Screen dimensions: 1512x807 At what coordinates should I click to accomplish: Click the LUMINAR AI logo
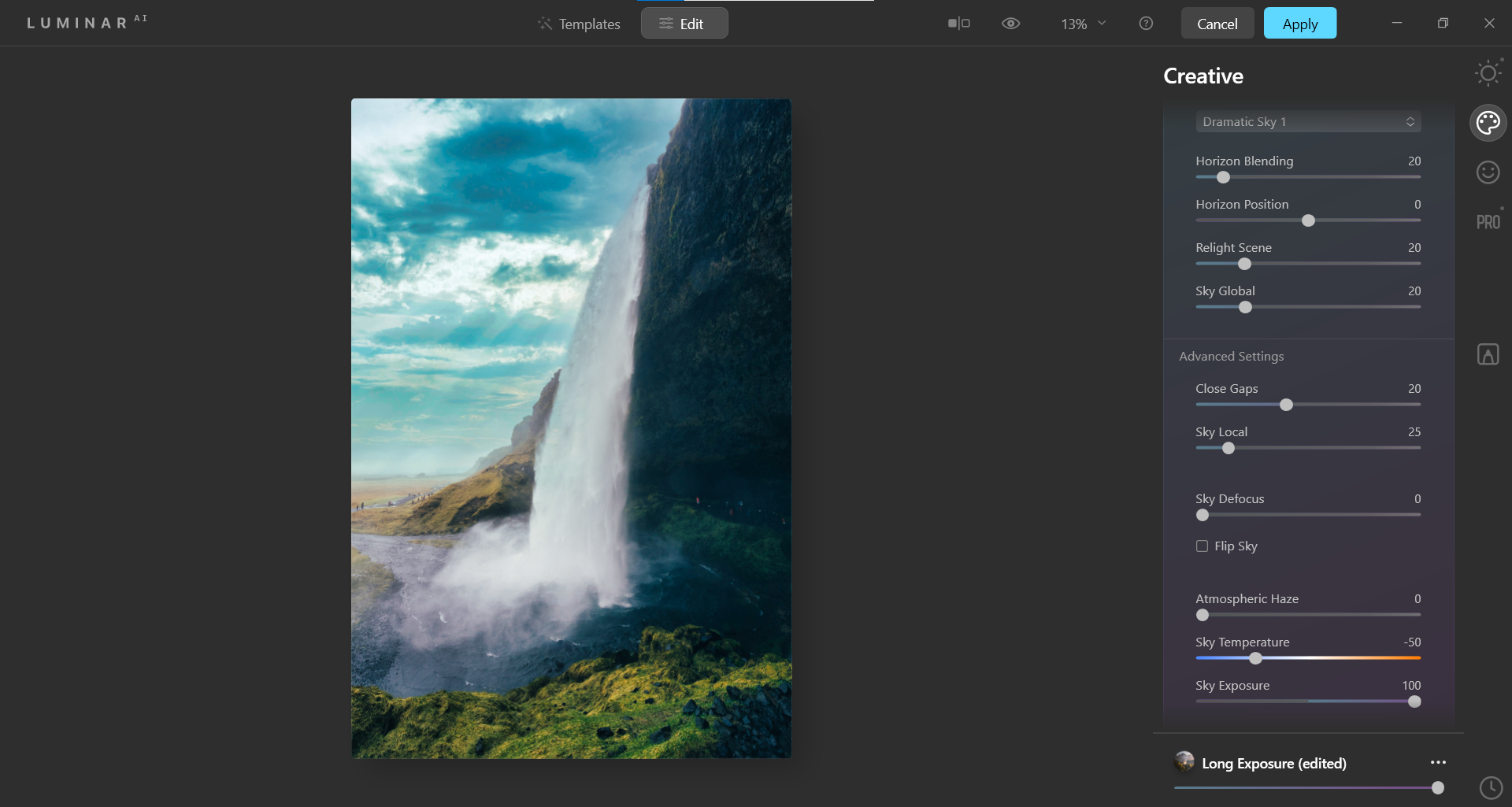click(x=87, y=22)
